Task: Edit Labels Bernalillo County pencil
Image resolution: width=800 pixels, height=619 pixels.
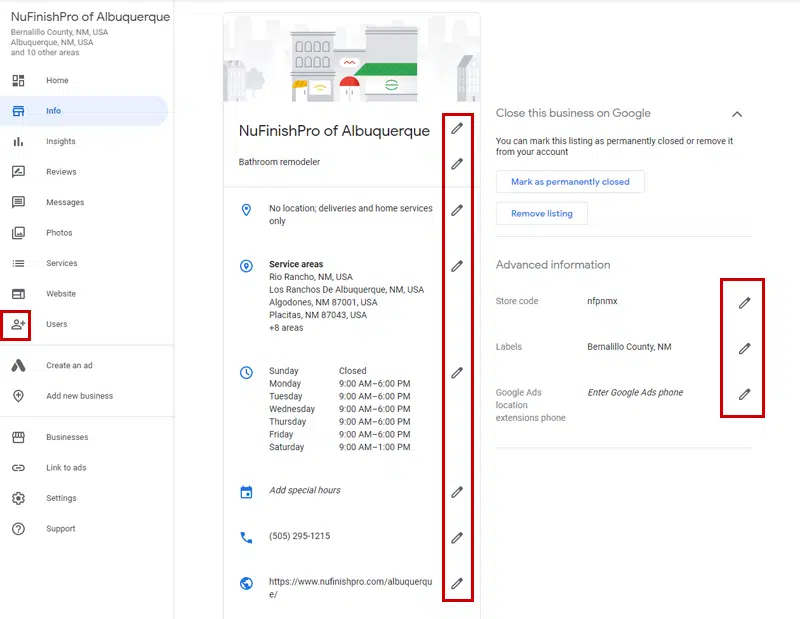Action: (x=744, y=349)
